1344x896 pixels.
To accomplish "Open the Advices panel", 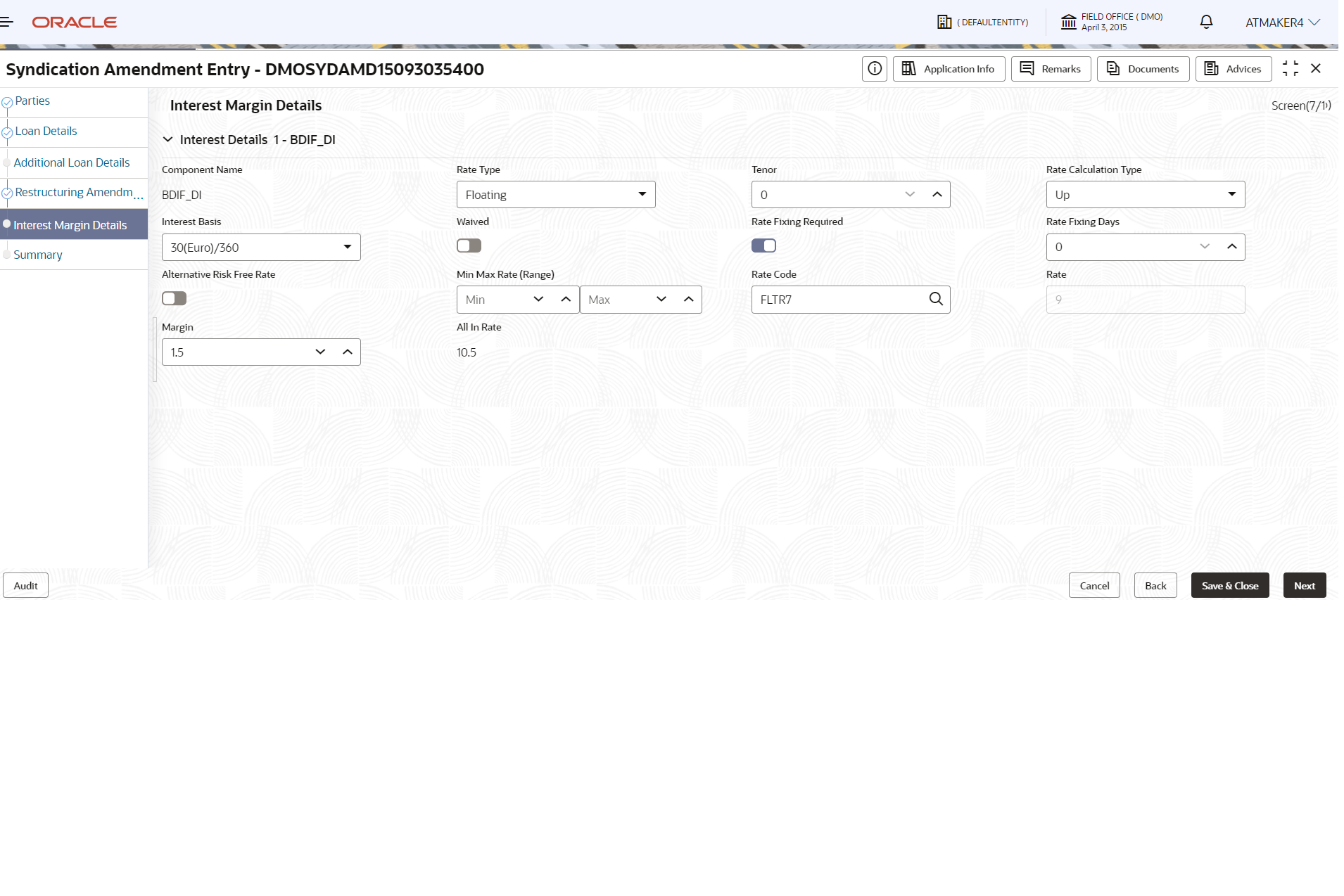I will [1234, 69].
